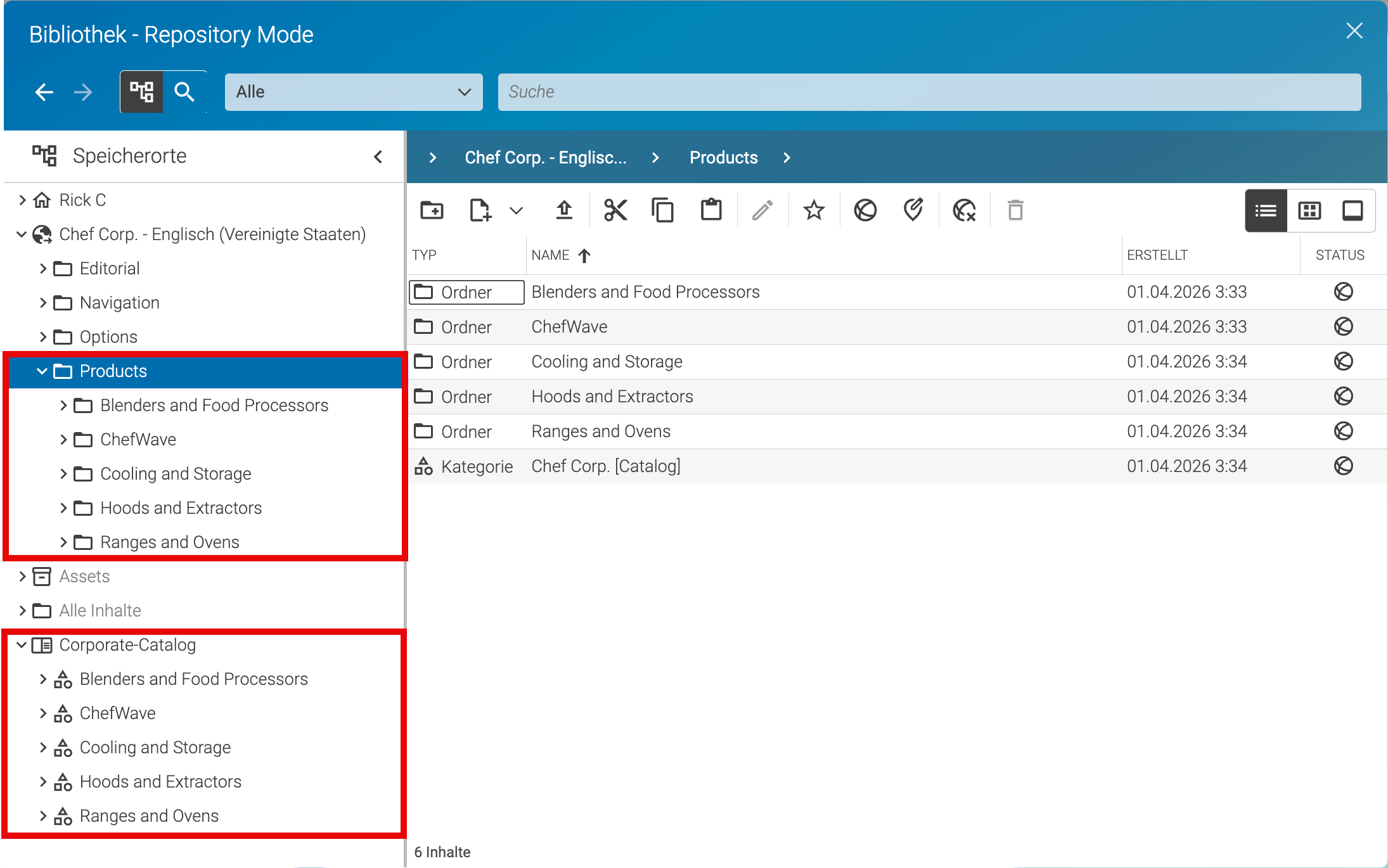Click the star bookmark icon
The height and width of the screenshot is (868, 1388).
(x=814, y=210)
